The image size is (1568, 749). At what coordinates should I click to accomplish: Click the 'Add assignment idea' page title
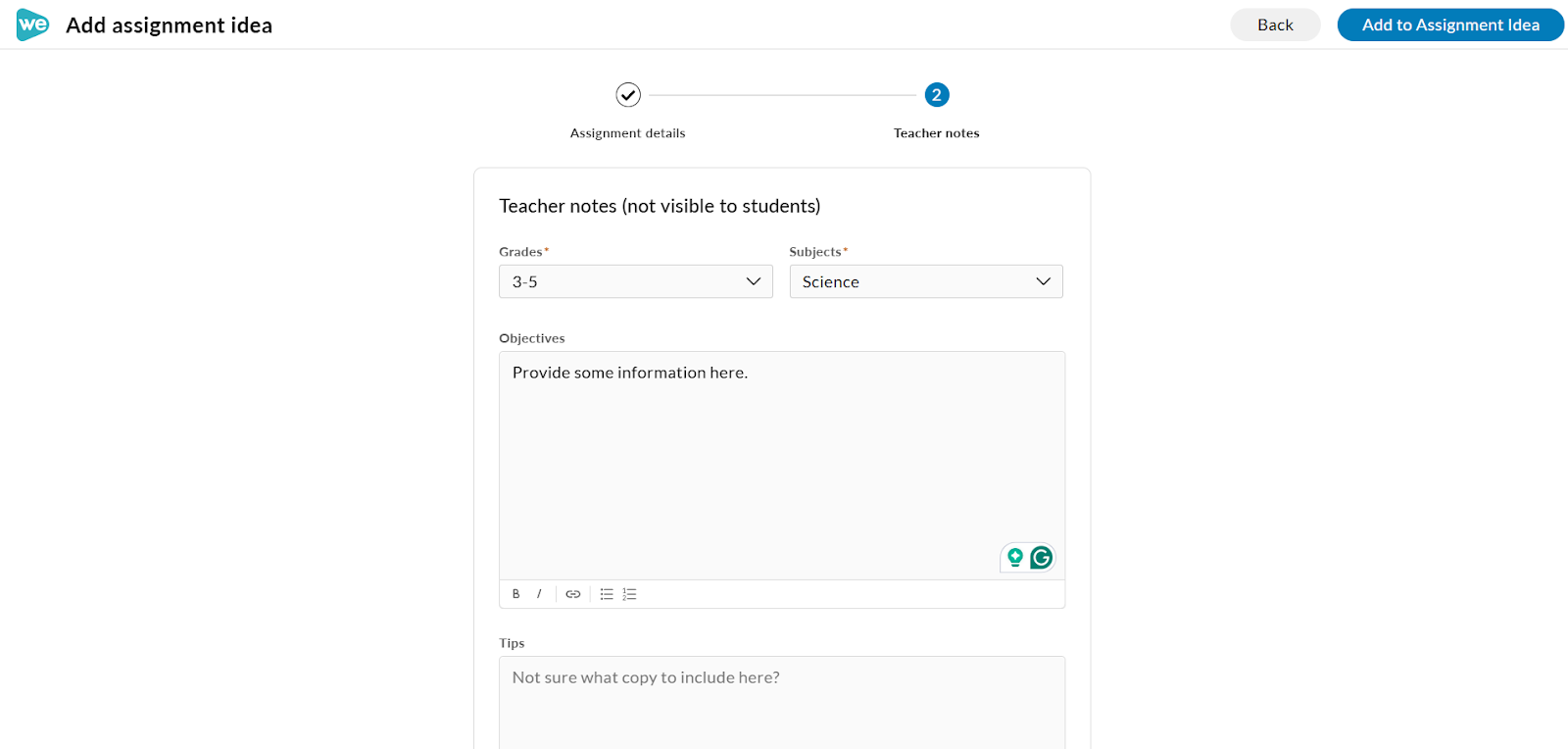170,25
